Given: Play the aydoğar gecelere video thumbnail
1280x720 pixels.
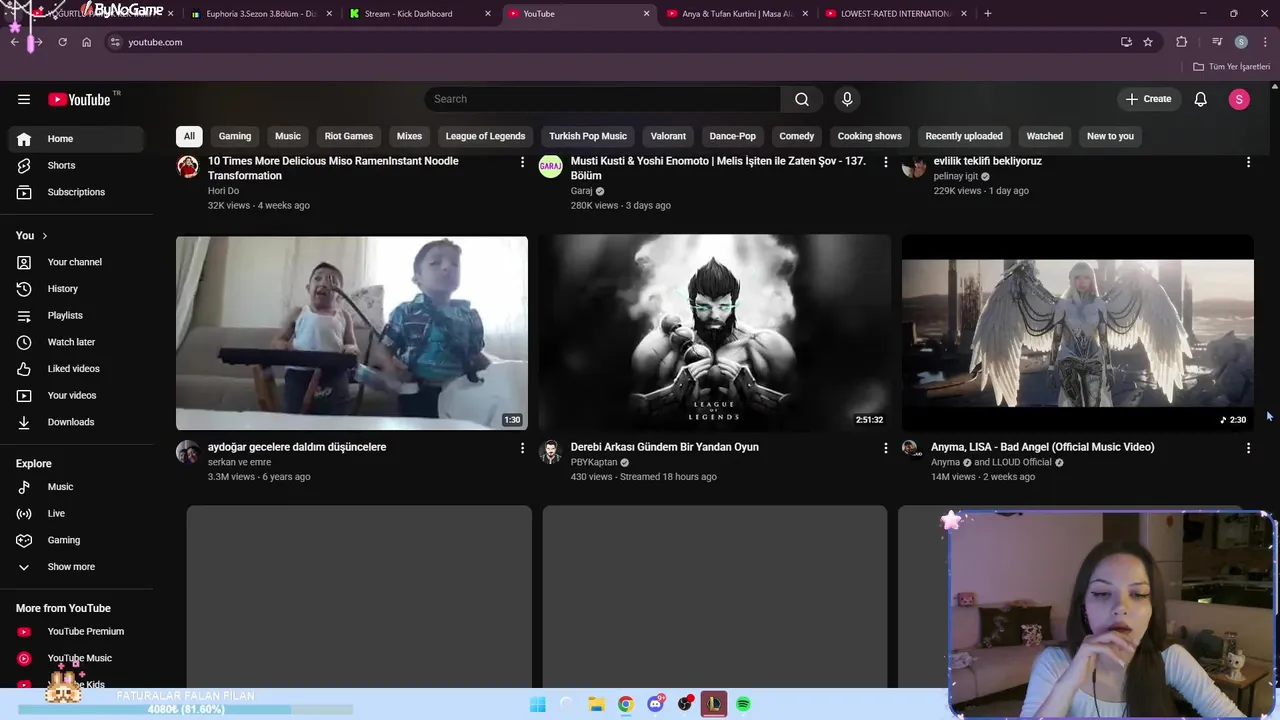Looking at the screenshot, I should 352,333.
